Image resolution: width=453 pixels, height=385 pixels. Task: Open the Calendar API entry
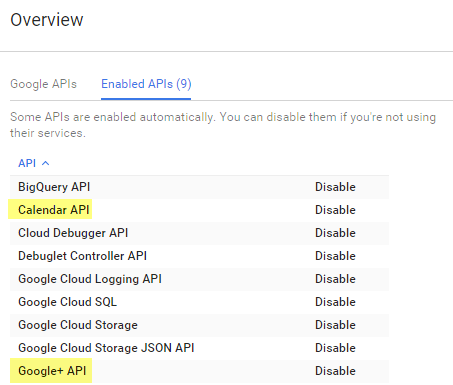coord(54,210)
